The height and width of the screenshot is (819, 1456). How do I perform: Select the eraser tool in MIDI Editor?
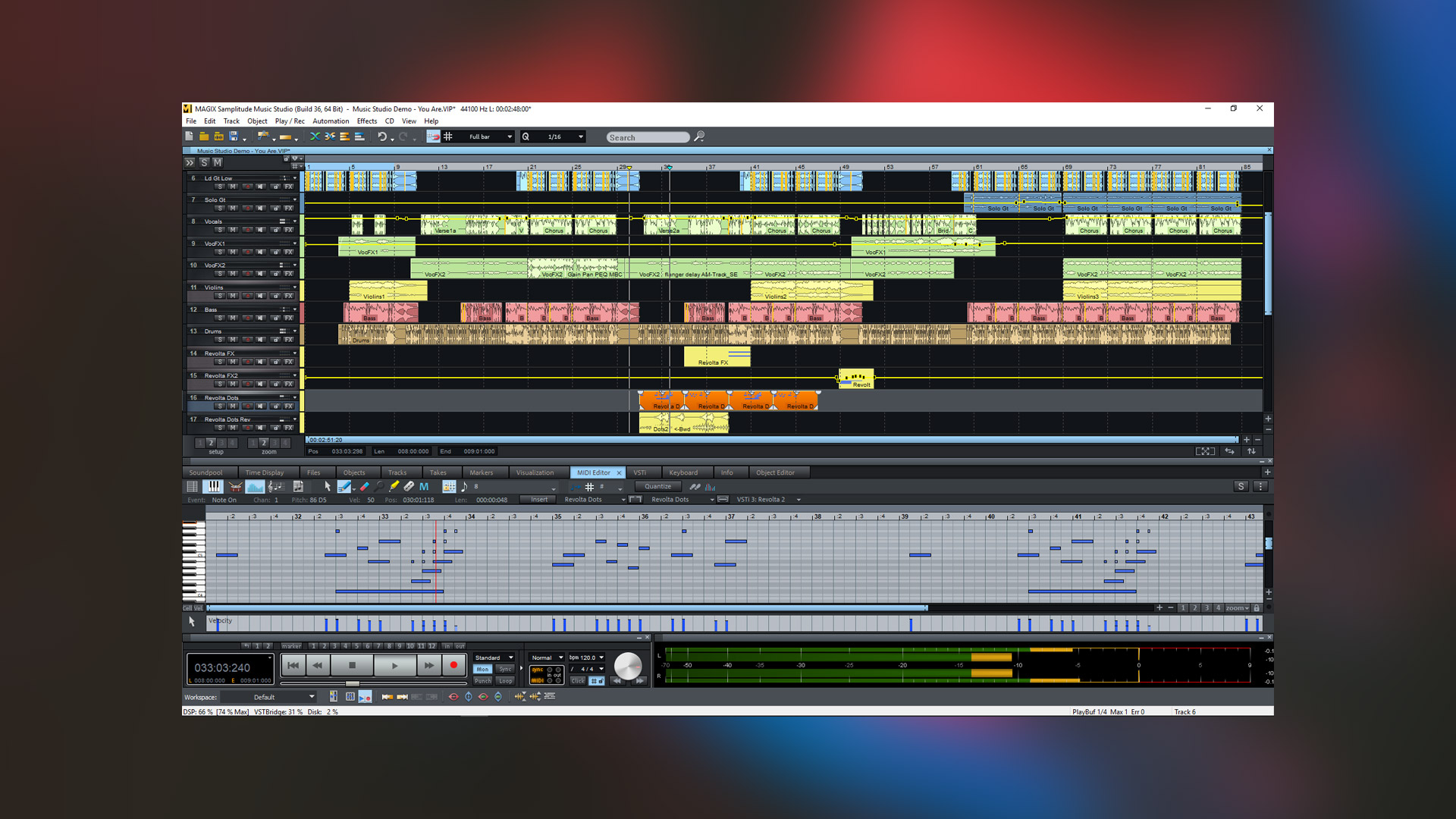(364, 488)
